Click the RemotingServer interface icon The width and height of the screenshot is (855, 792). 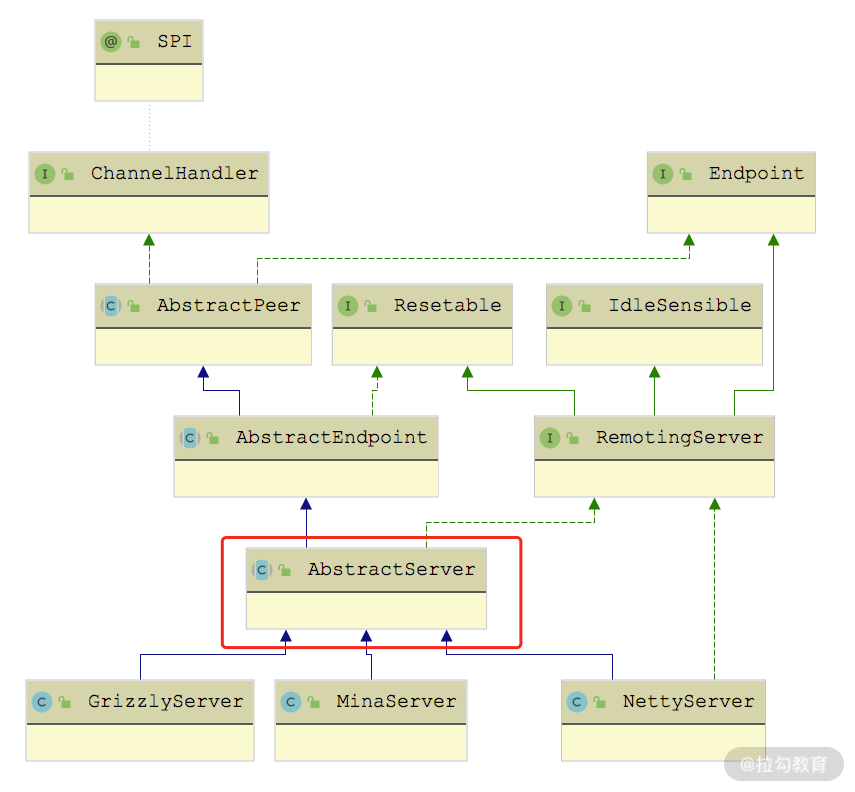tap(550, 438)
